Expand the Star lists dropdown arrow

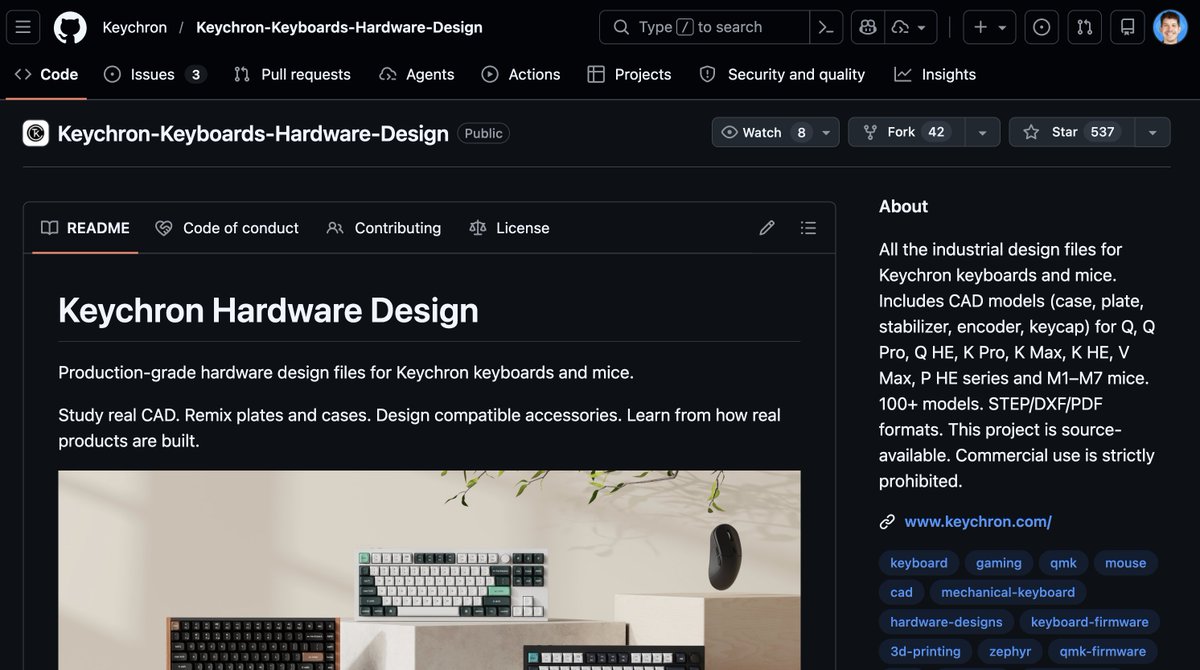[1153, 132]
